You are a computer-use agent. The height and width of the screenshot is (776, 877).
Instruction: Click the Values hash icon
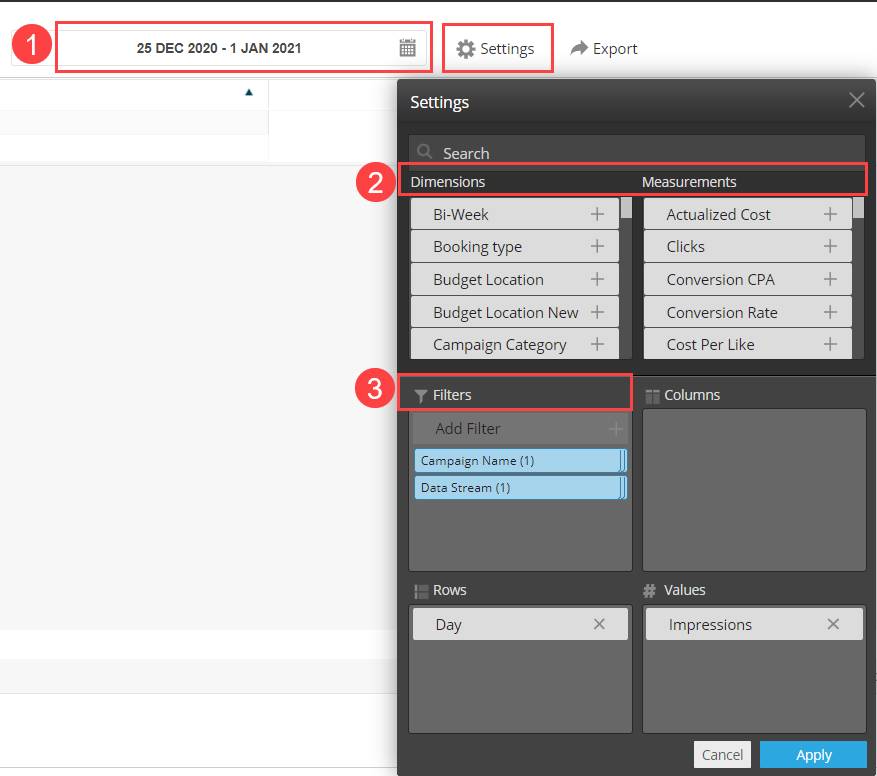pyautogui.click(x=652, y=590)
